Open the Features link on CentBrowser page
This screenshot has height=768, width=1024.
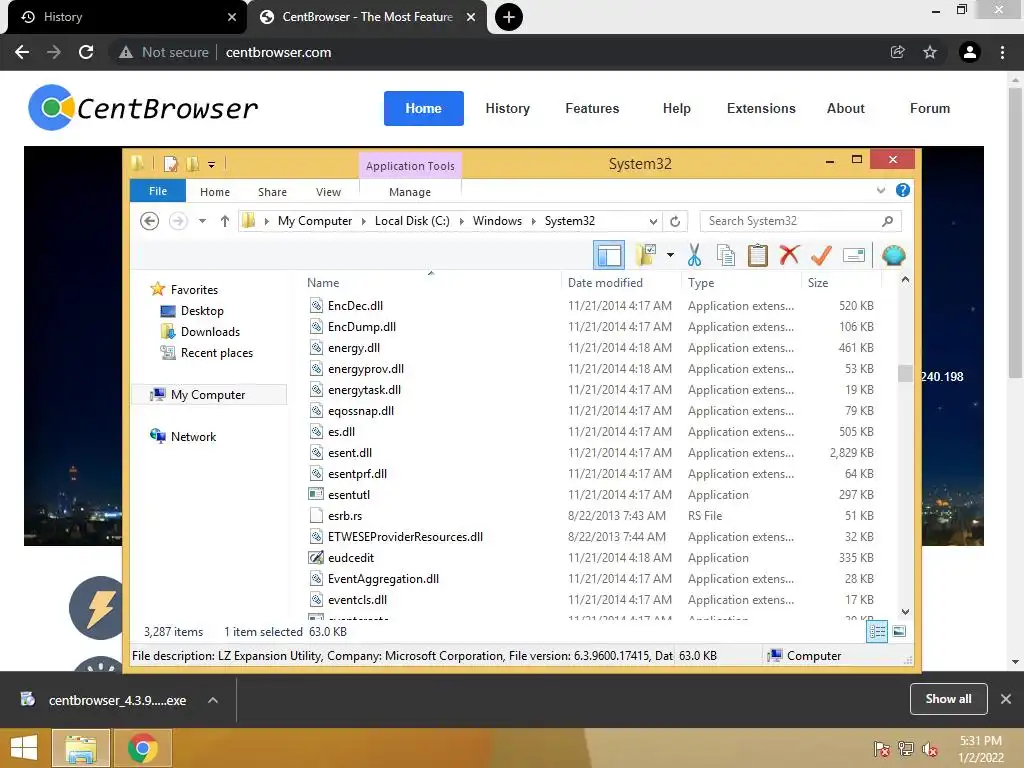coord(592,108)
